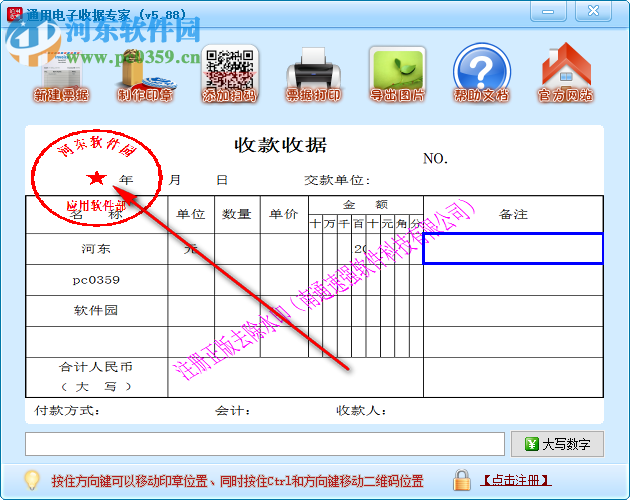Open the 帮助文档 help icon
This screenshot has height=500, width=630.
point(481,73)
